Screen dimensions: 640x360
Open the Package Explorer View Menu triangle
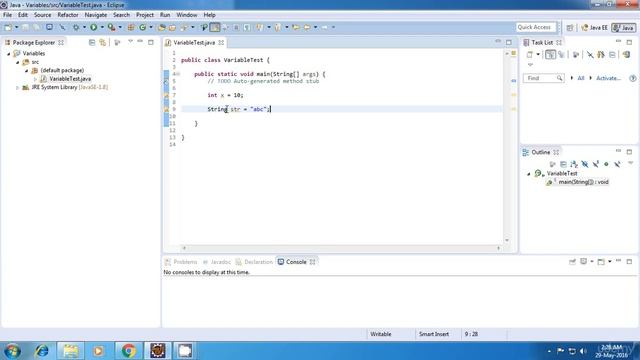click(131, 42)
